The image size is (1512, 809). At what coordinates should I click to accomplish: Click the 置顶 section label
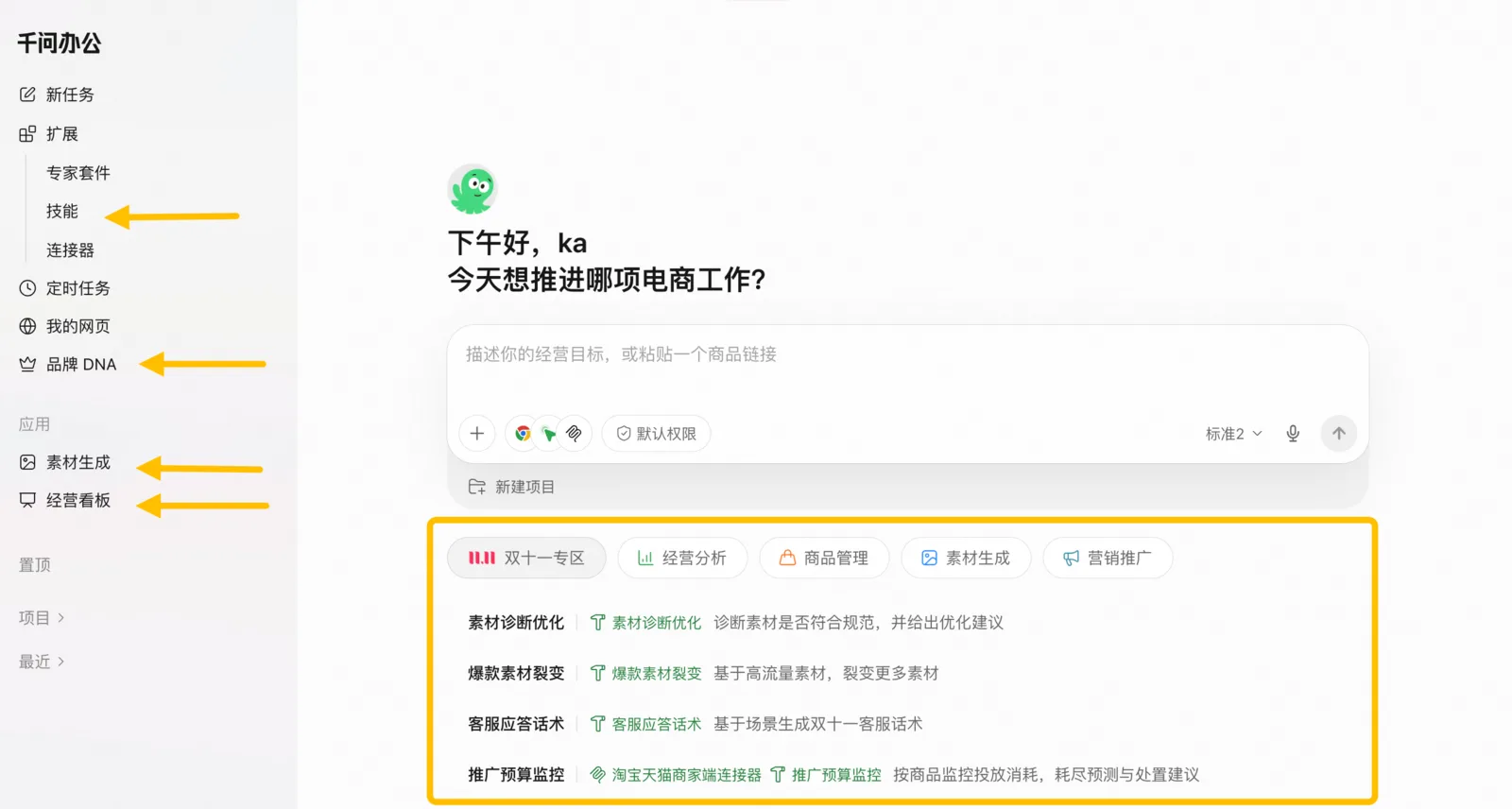click(35, 564)
